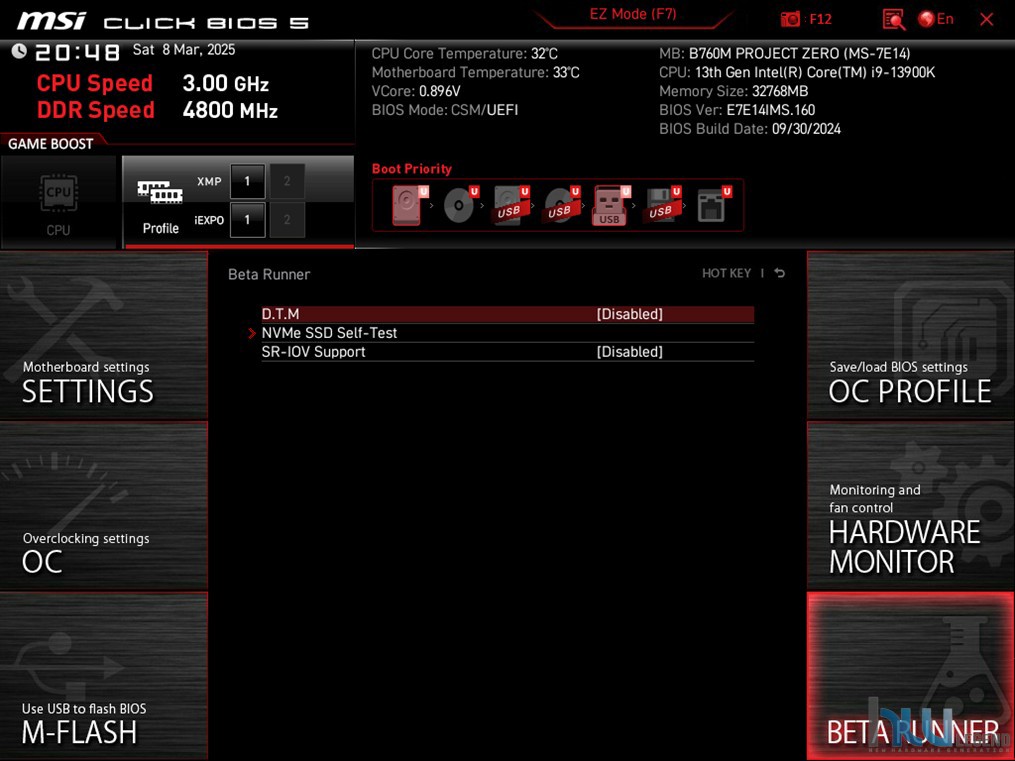Select the plain optical disc boot icon
The width and height of the screenshot is (1015, 761).
click(460, 204)
